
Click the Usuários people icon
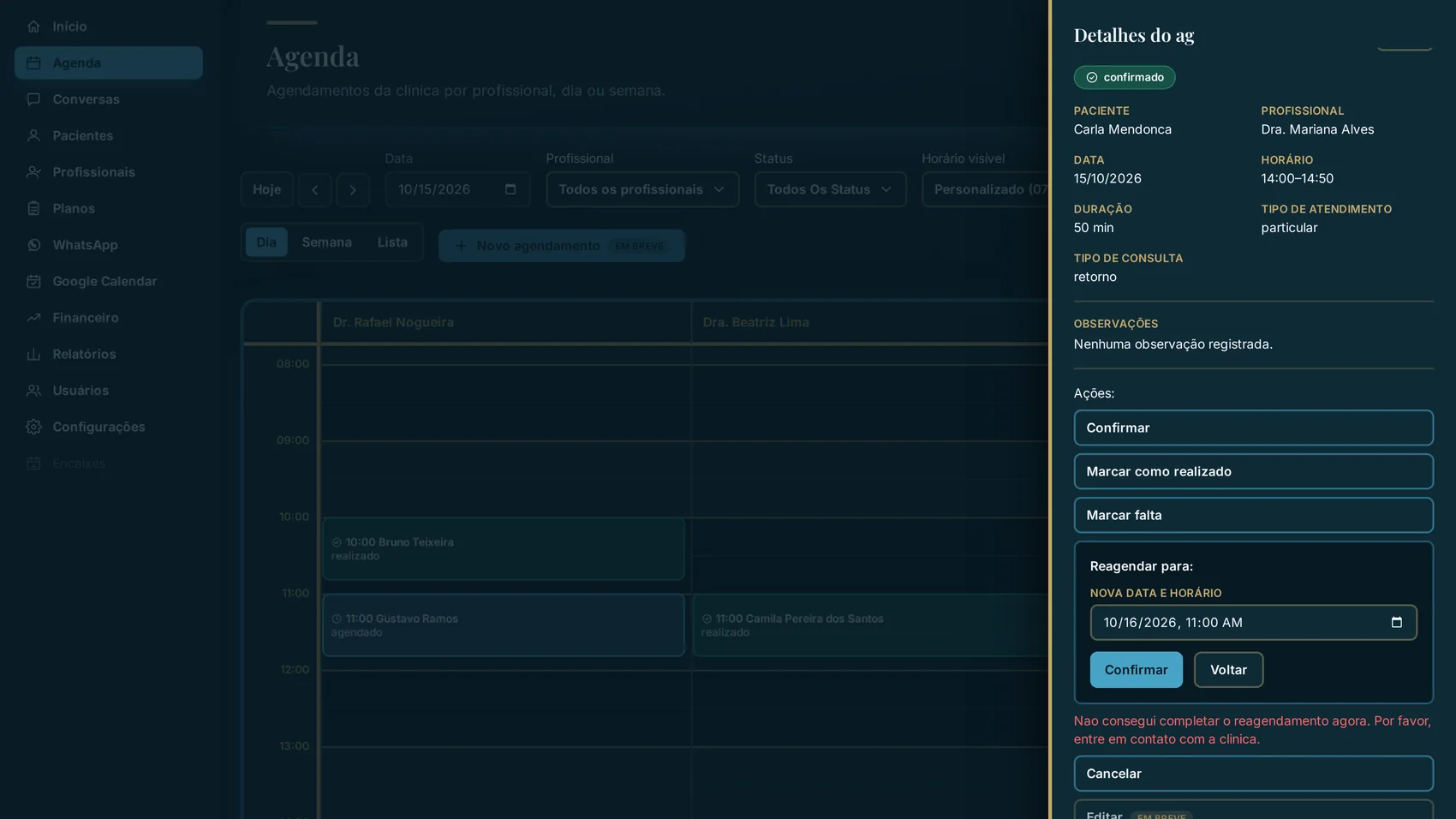(33, 391)
